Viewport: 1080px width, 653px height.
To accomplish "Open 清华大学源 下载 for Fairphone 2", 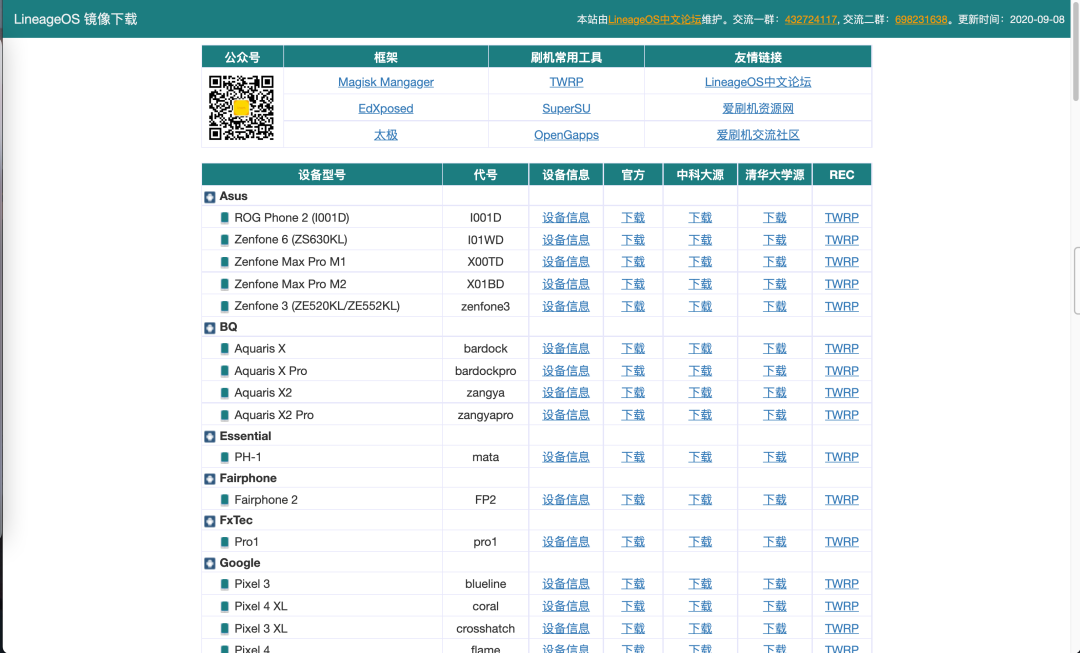I will coord(774,499).
